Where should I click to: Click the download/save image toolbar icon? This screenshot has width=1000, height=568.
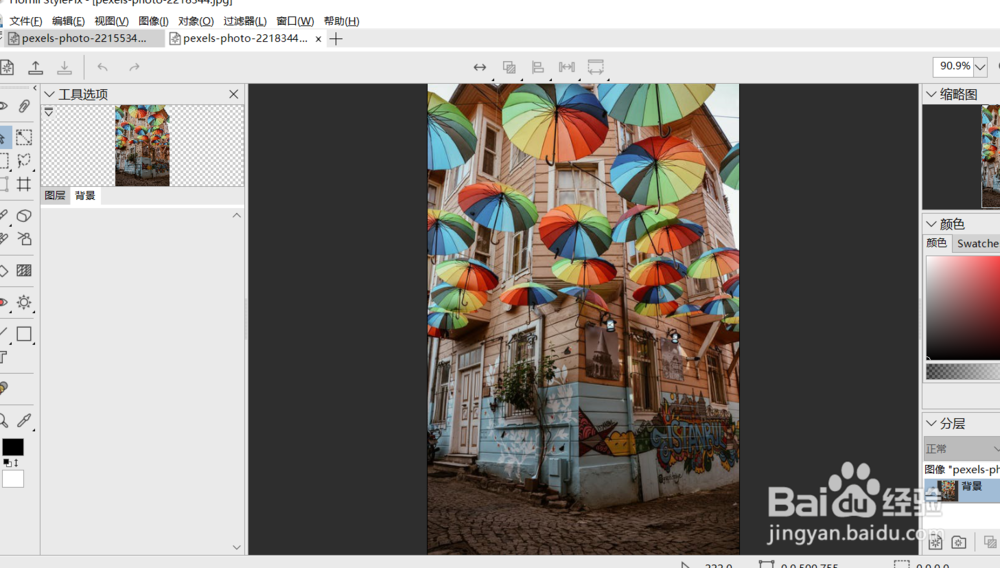64,67
